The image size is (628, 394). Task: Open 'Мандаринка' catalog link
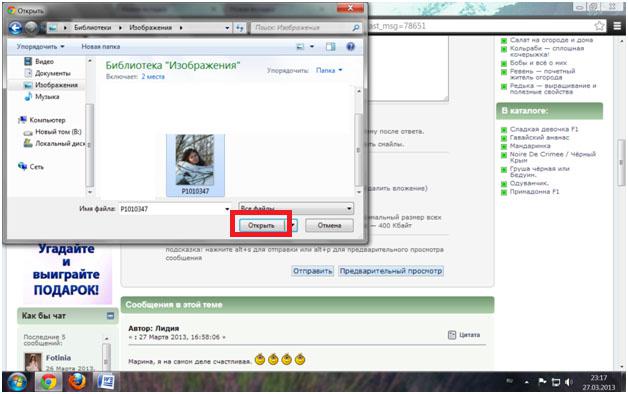pos(530,146)
